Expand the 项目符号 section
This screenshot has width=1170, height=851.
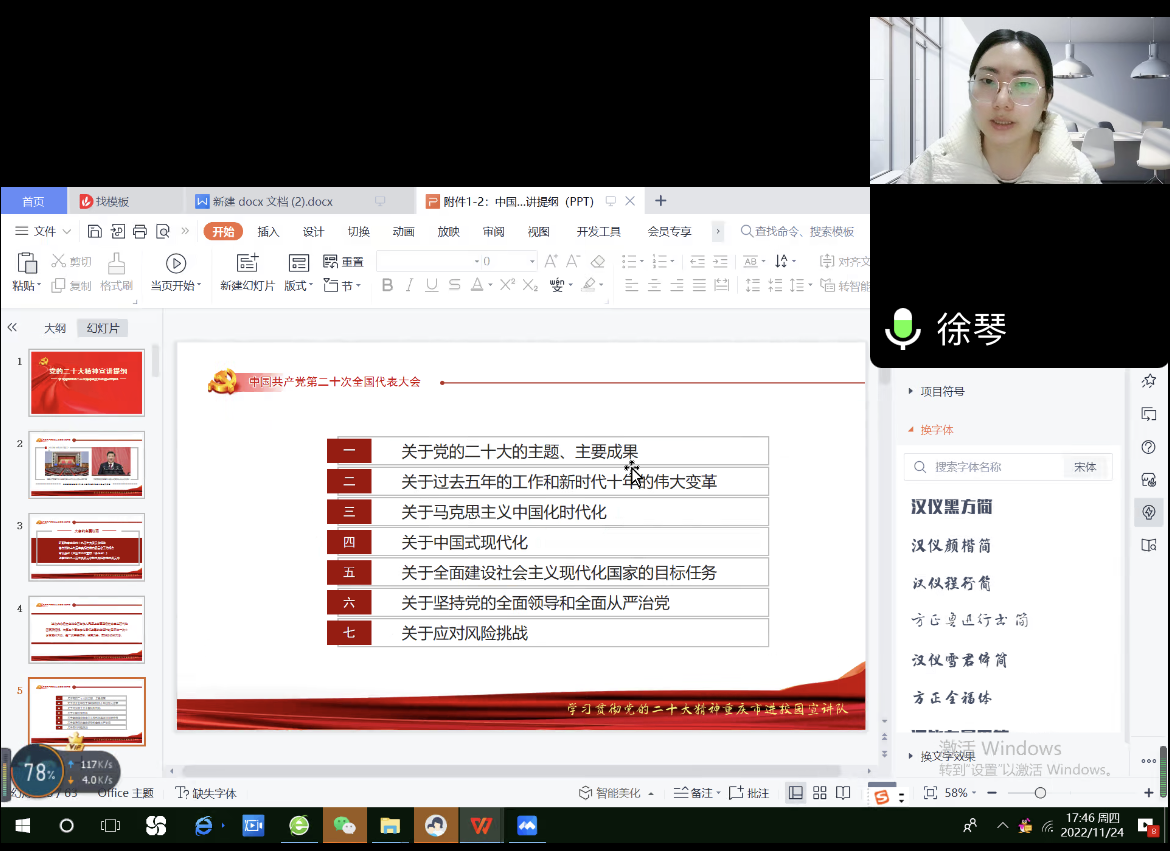point(942,392)
